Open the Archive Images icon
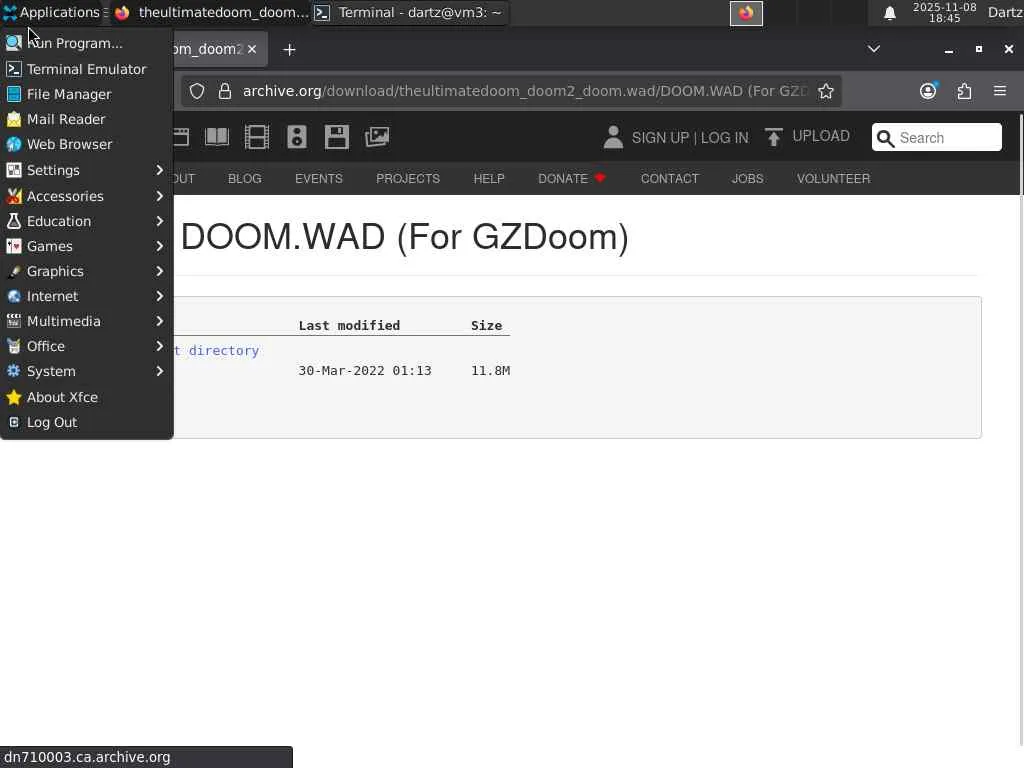The image size is (1024, 768). [377, 137]
